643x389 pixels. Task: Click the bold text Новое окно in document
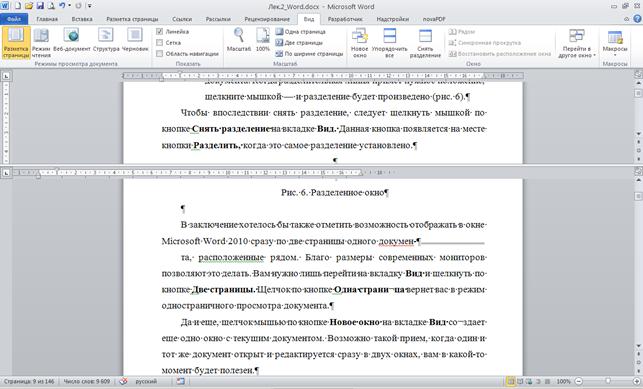pyautogui.click(x=355, y=322)
